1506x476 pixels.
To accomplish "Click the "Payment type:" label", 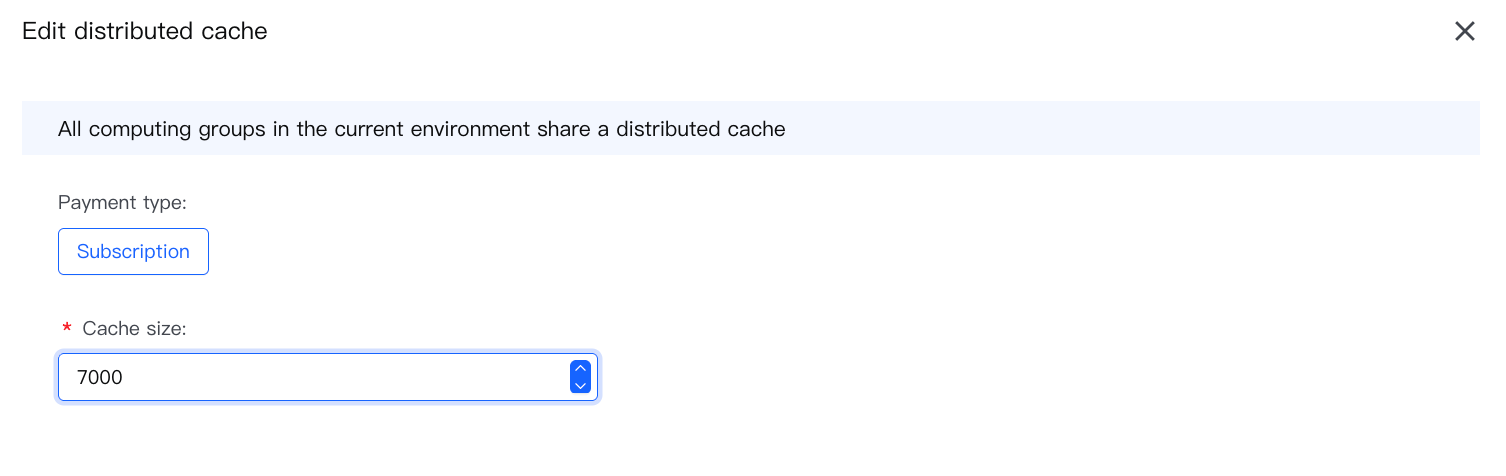I will [122, 203].
